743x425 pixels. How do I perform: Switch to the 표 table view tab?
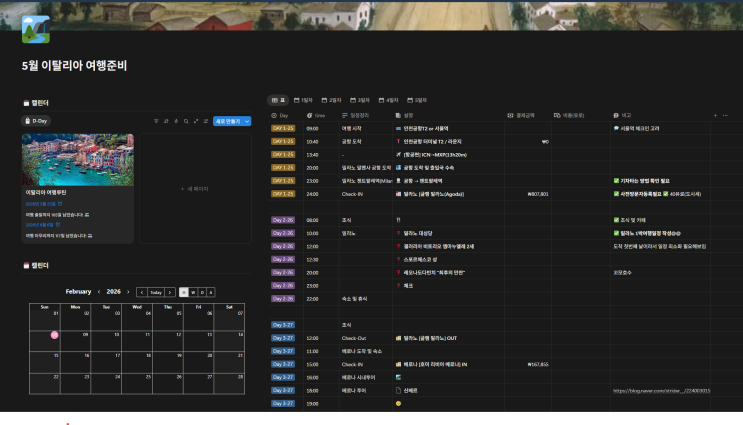(279, 100)
